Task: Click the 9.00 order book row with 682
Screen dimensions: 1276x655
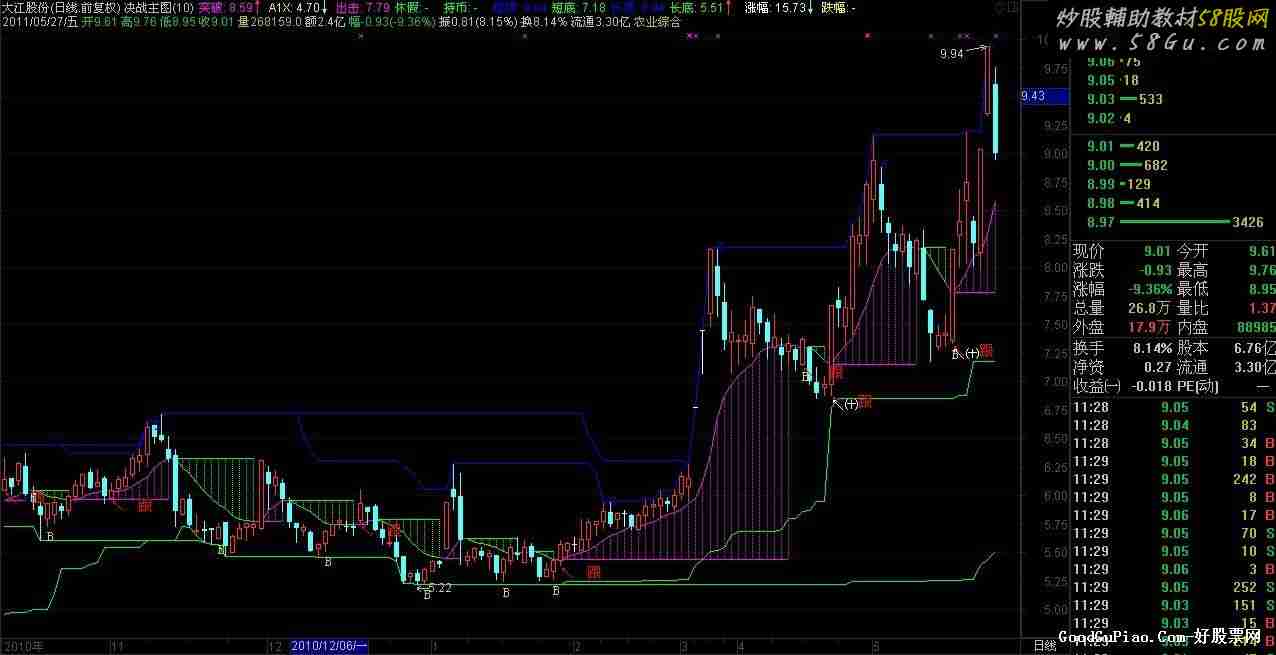Action: coord(1172,165)
